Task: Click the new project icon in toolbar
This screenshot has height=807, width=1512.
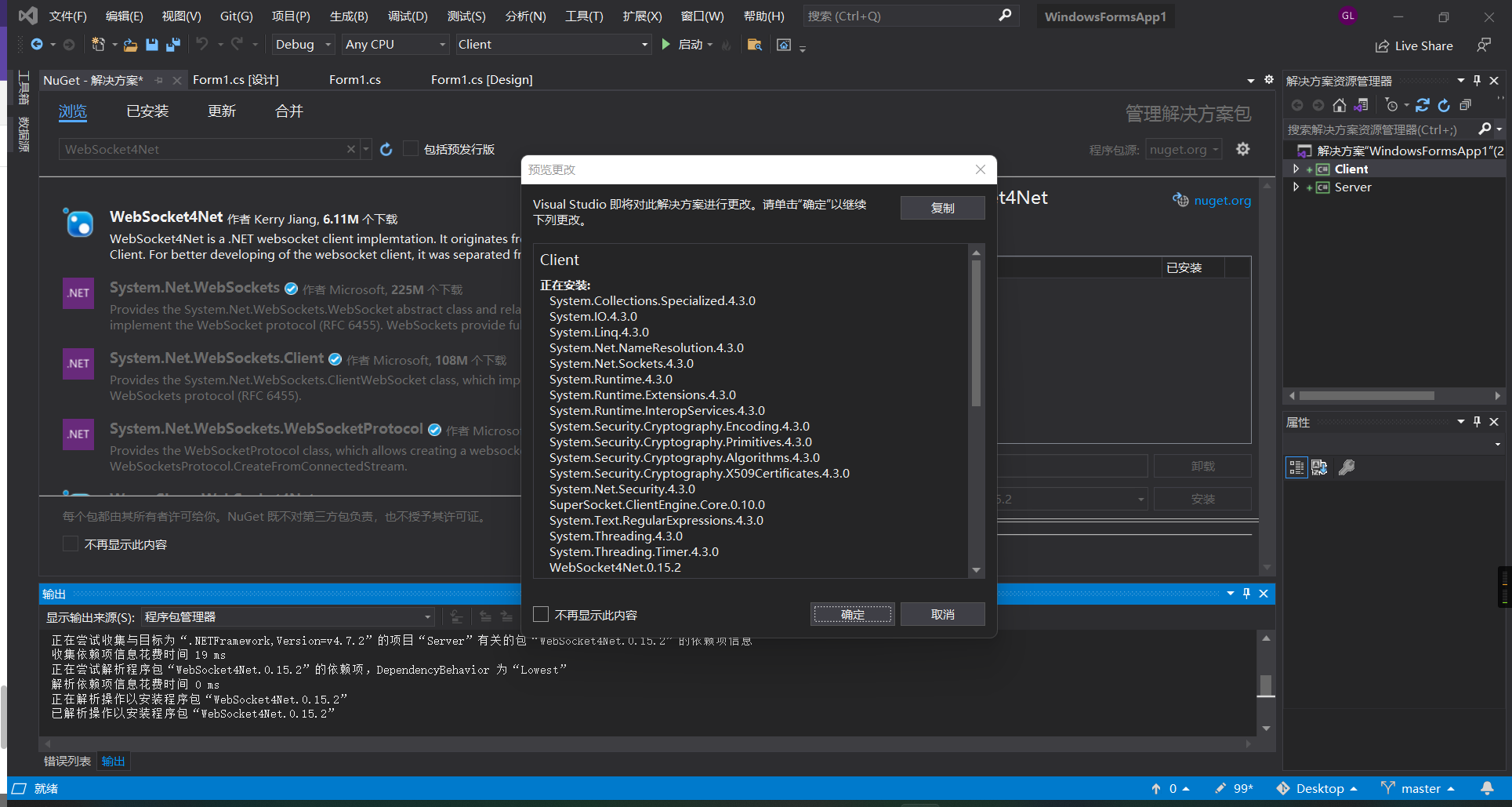Action: [x=98, y=45]
